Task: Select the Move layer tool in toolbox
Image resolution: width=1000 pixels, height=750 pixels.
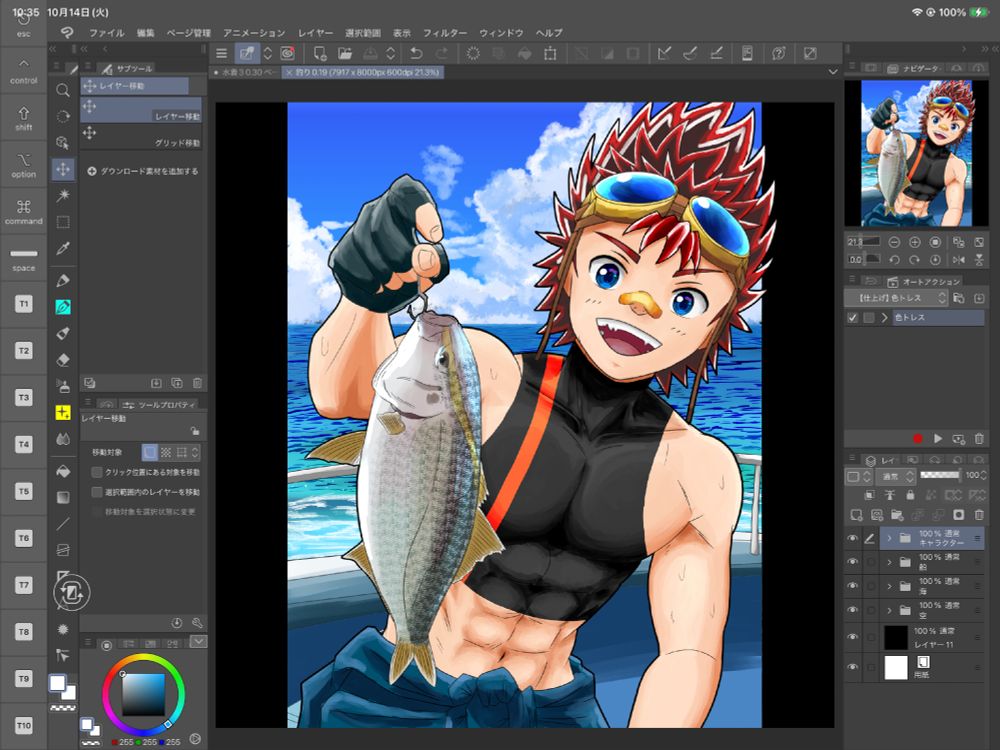Action: tap(62, 169)
